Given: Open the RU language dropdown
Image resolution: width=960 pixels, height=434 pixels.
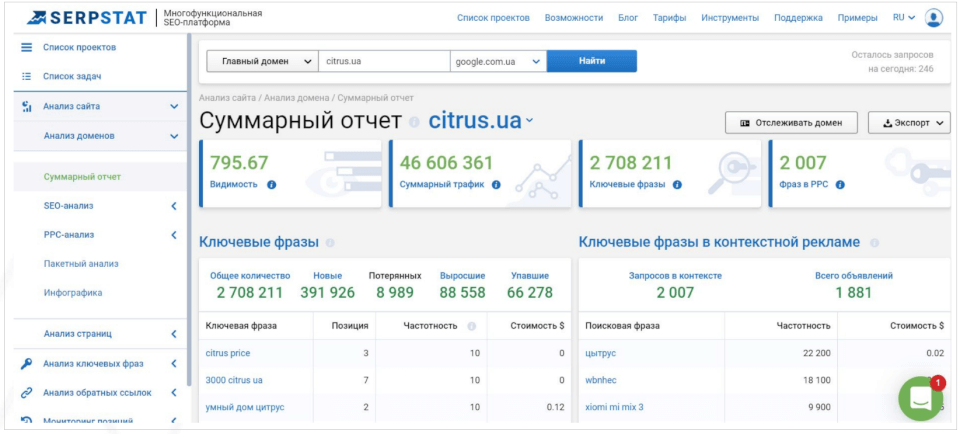Looking at the screenshot, I should pyautogui.click(x=904, y=18).
